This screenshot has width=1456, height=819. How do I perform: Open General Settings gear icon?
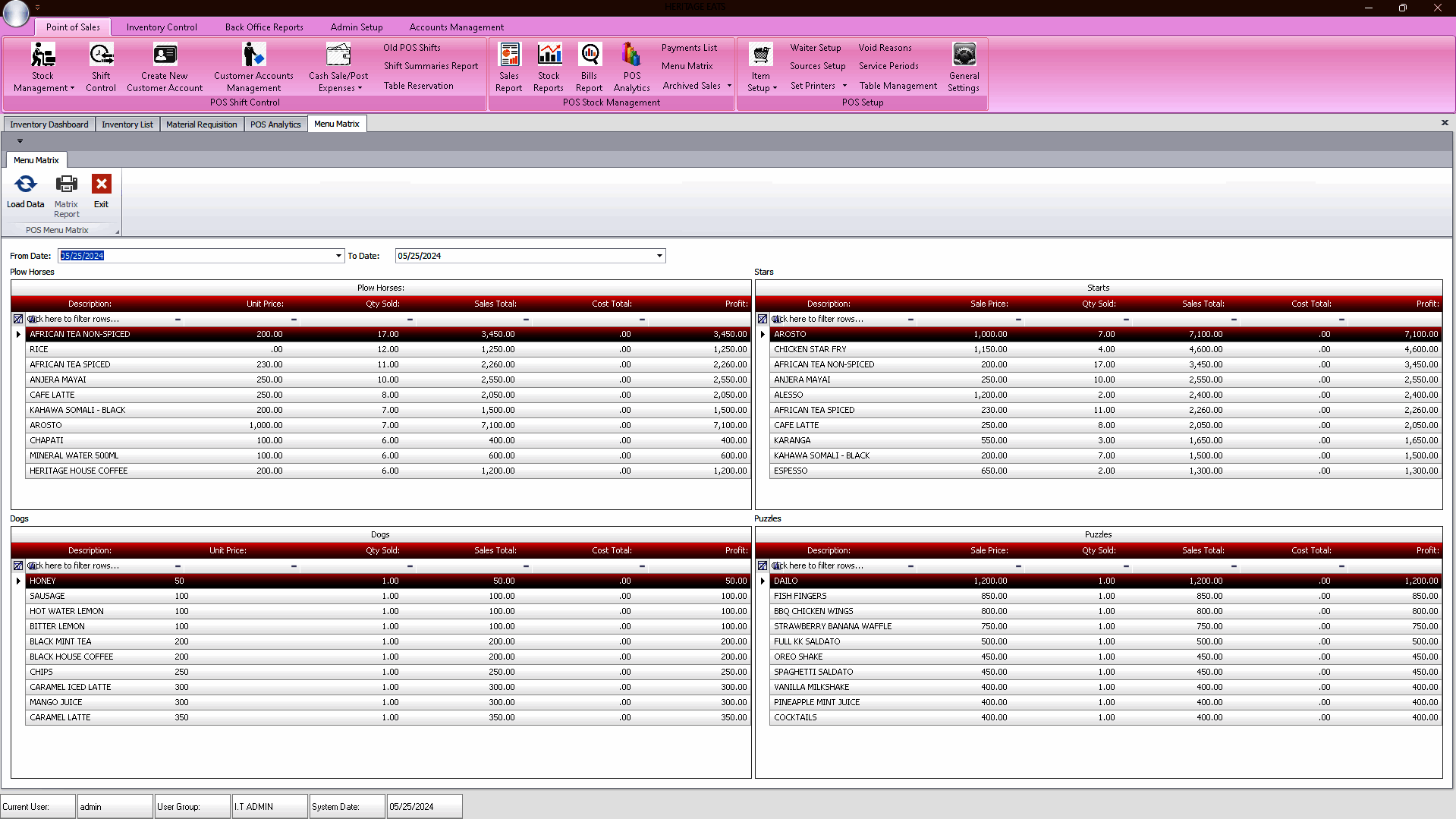pos(964,55)
